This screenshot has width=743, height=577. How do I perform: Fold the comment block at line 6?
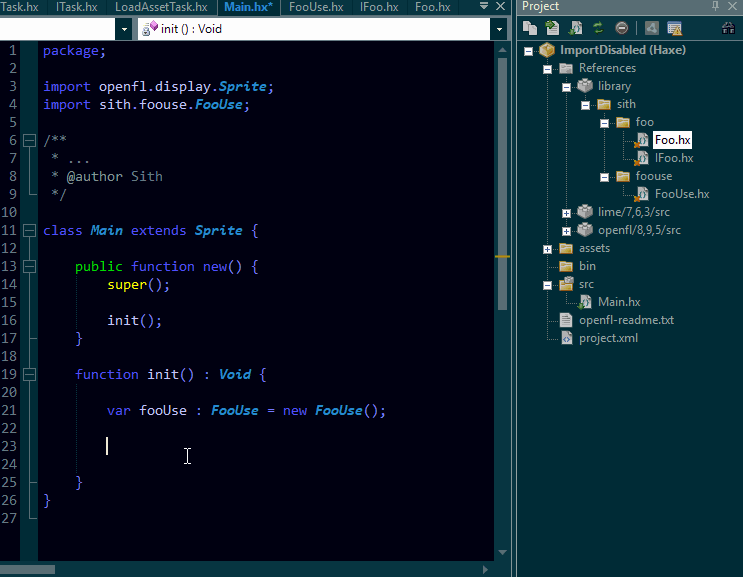(x=29, y=140)
